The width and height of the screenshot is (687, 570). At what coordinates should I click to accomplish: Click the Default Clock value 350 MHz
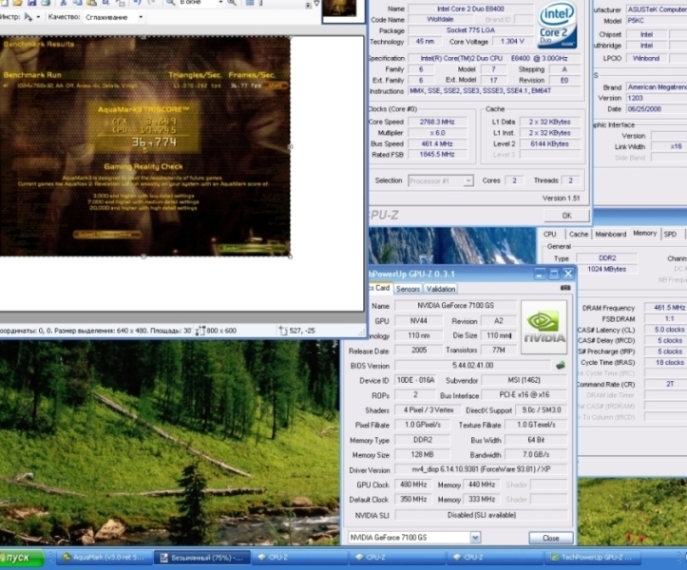[x=413, y=499]
